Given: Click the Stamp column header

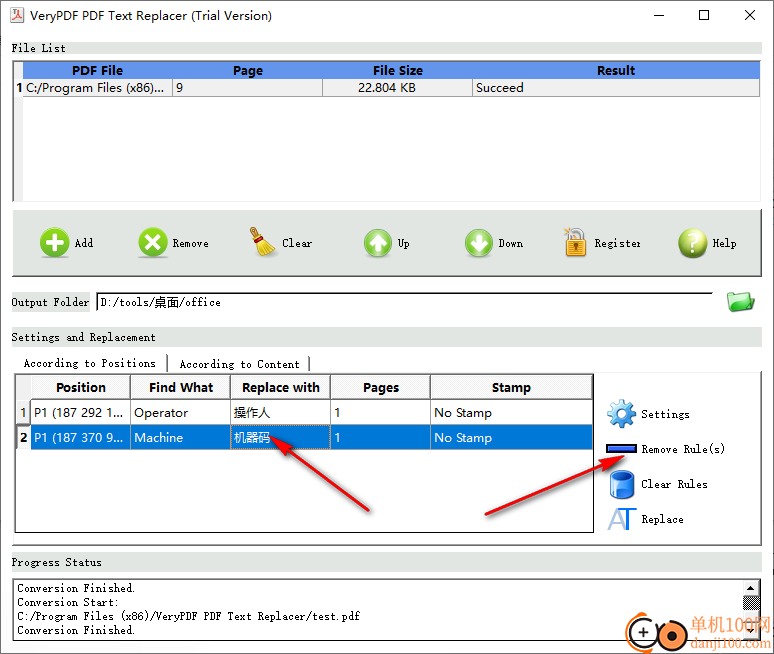Looking at the screenshot, I should [x=511, y=387].
